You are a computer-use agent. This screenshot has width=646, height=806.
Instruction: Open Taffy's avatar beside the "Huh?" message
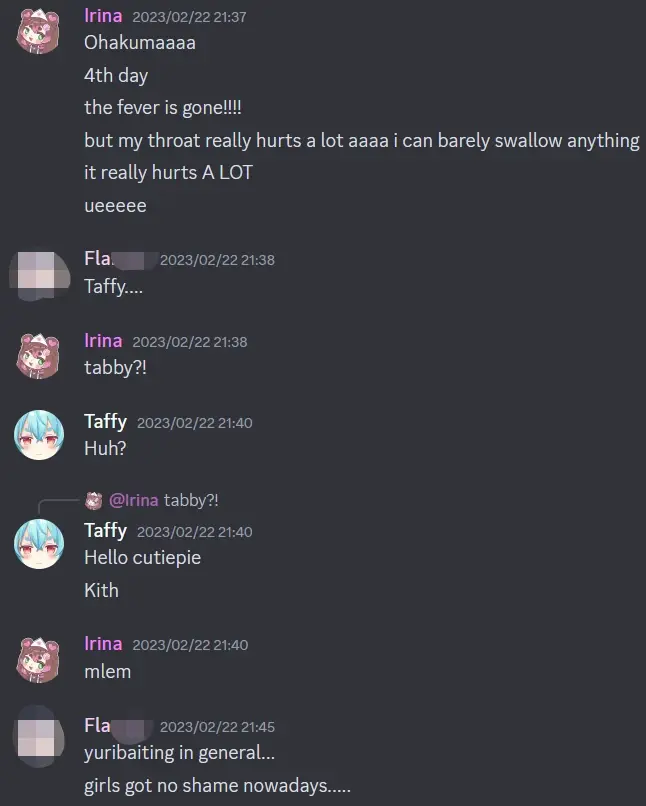tap(39, 435)
